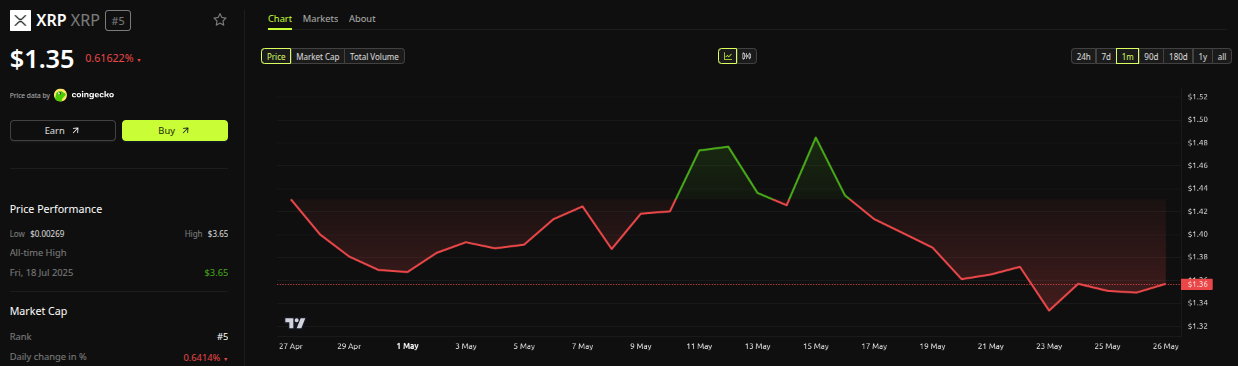Select the Price data toggle
The height and width of the screenshot is (366, 1238).
(x=276, y=56)
